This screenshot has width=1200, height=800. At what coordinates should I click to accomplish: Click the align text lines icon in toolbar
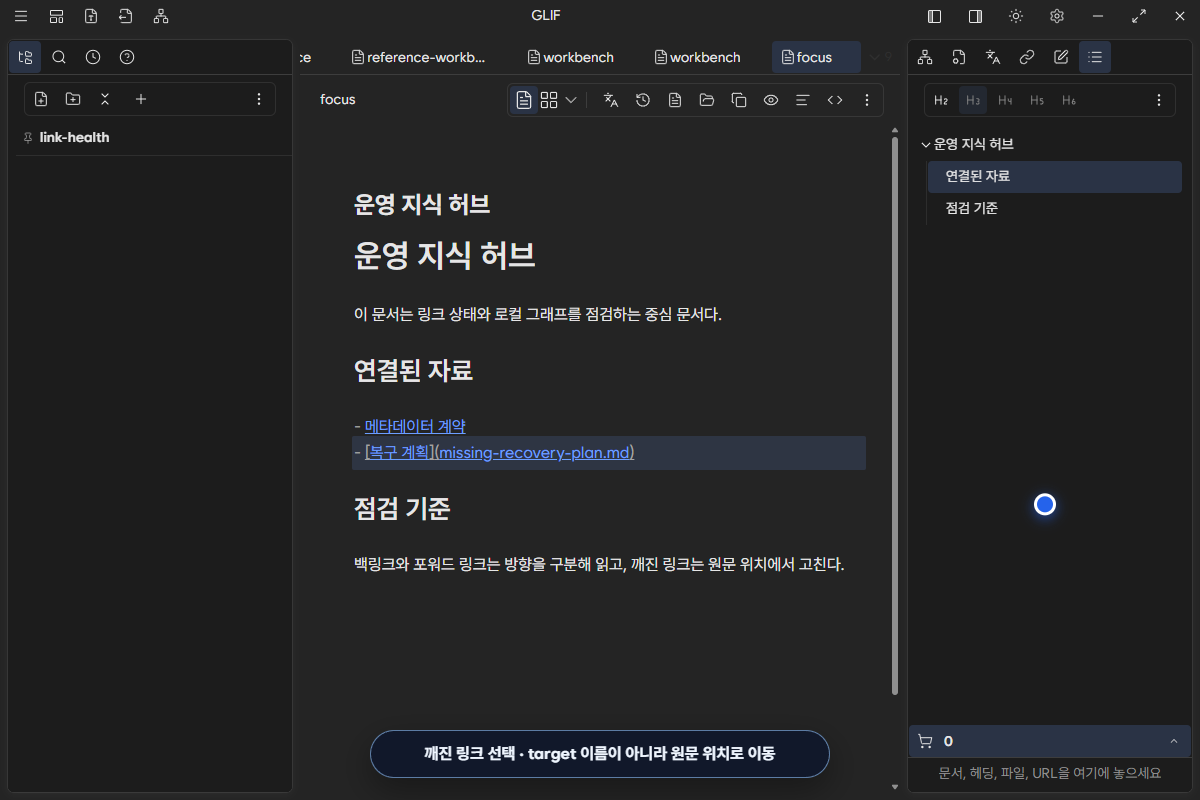pyautogui.click(x=802, y=100)
